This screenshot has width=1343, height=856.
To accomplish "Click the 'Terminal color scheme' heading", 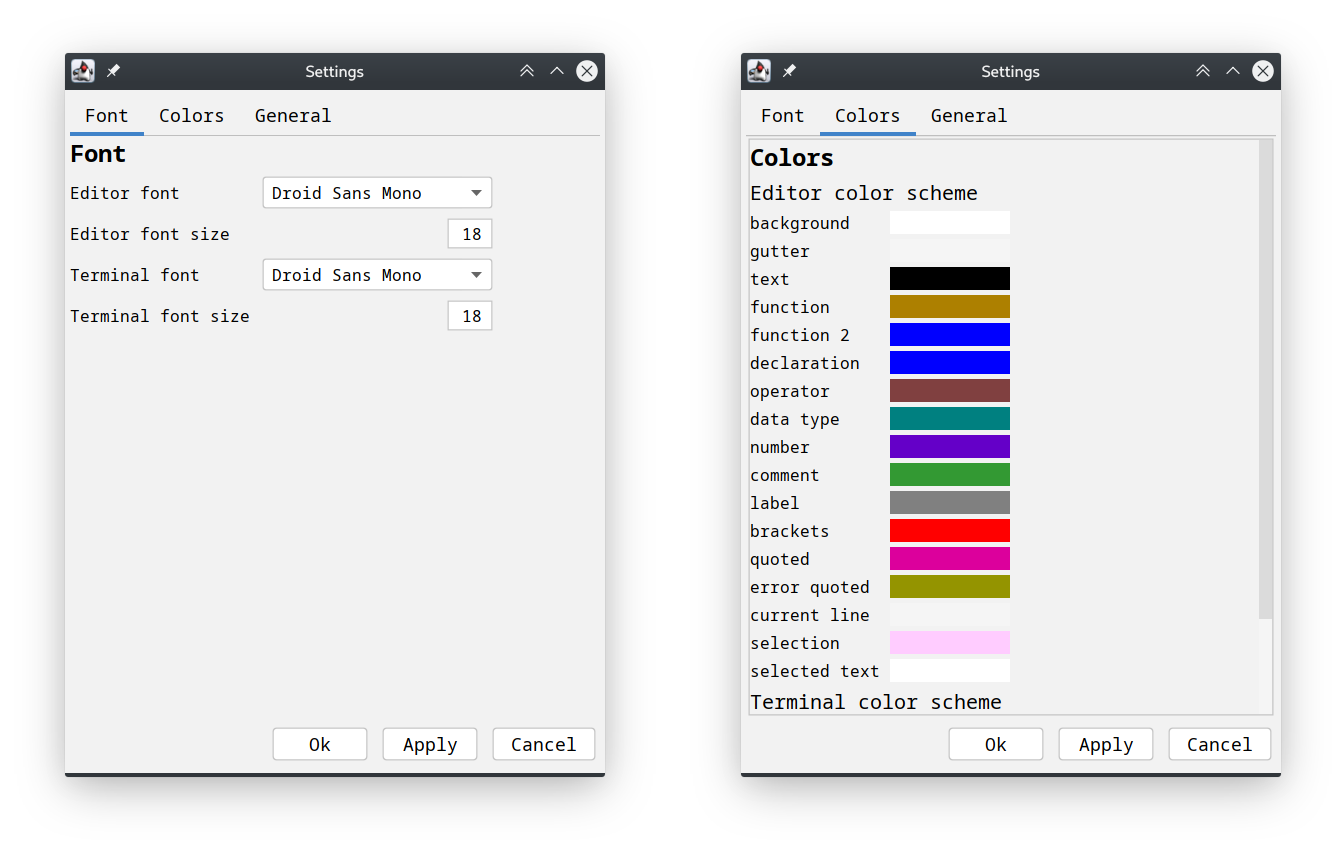I will click(x=876, y=702).
